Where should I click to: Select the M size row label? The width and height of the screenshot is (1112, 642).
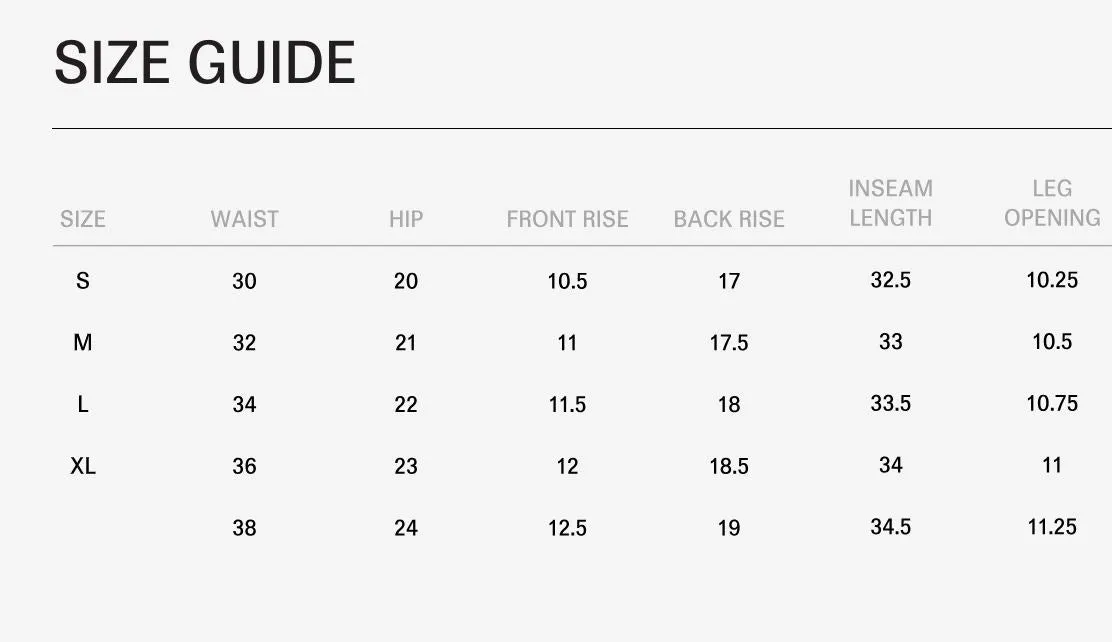tap(83, 343)
